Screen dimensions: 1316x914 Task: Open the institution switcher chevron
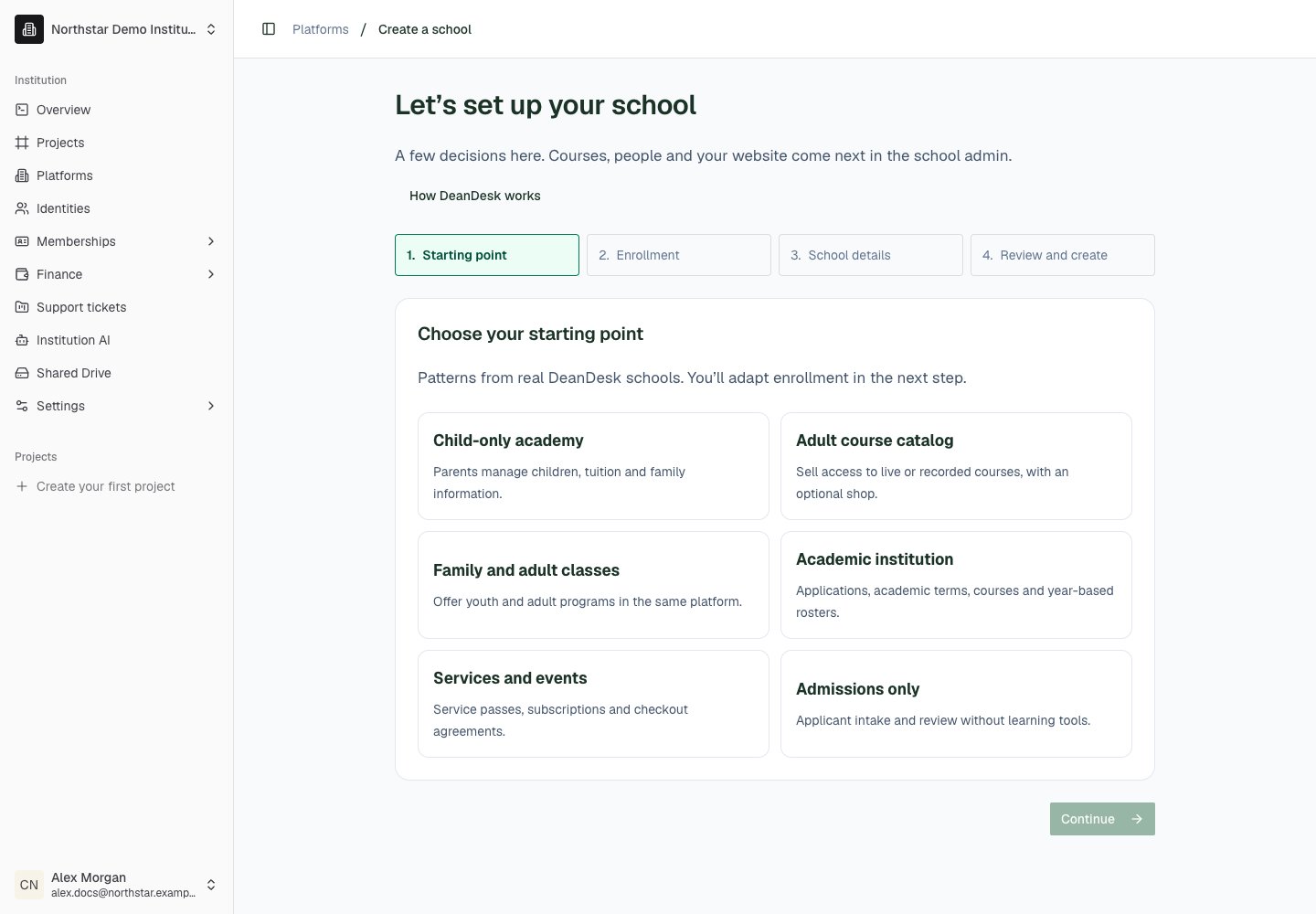pyautogui.click(x=211, y=29)
